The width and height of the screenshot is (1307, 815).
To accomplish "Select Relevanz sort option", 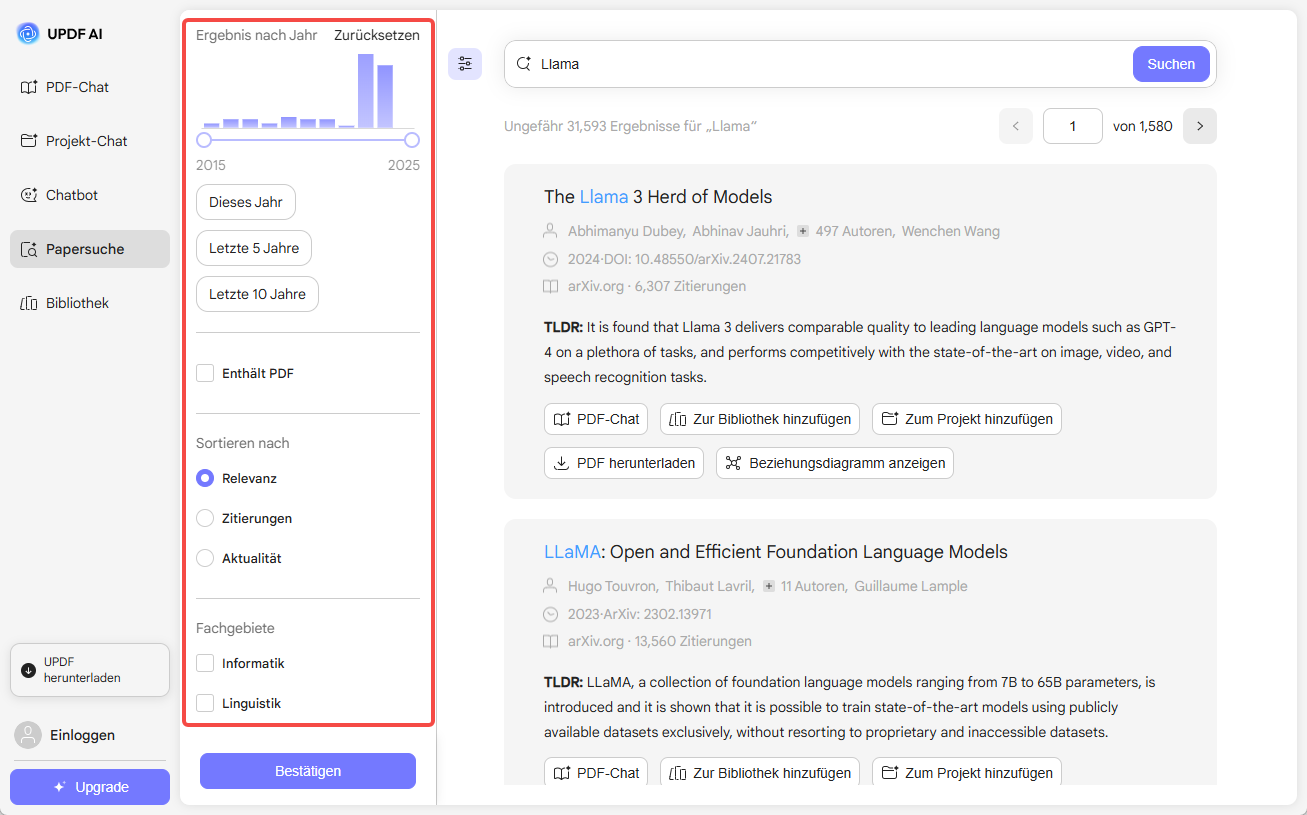I will [205, 478].
